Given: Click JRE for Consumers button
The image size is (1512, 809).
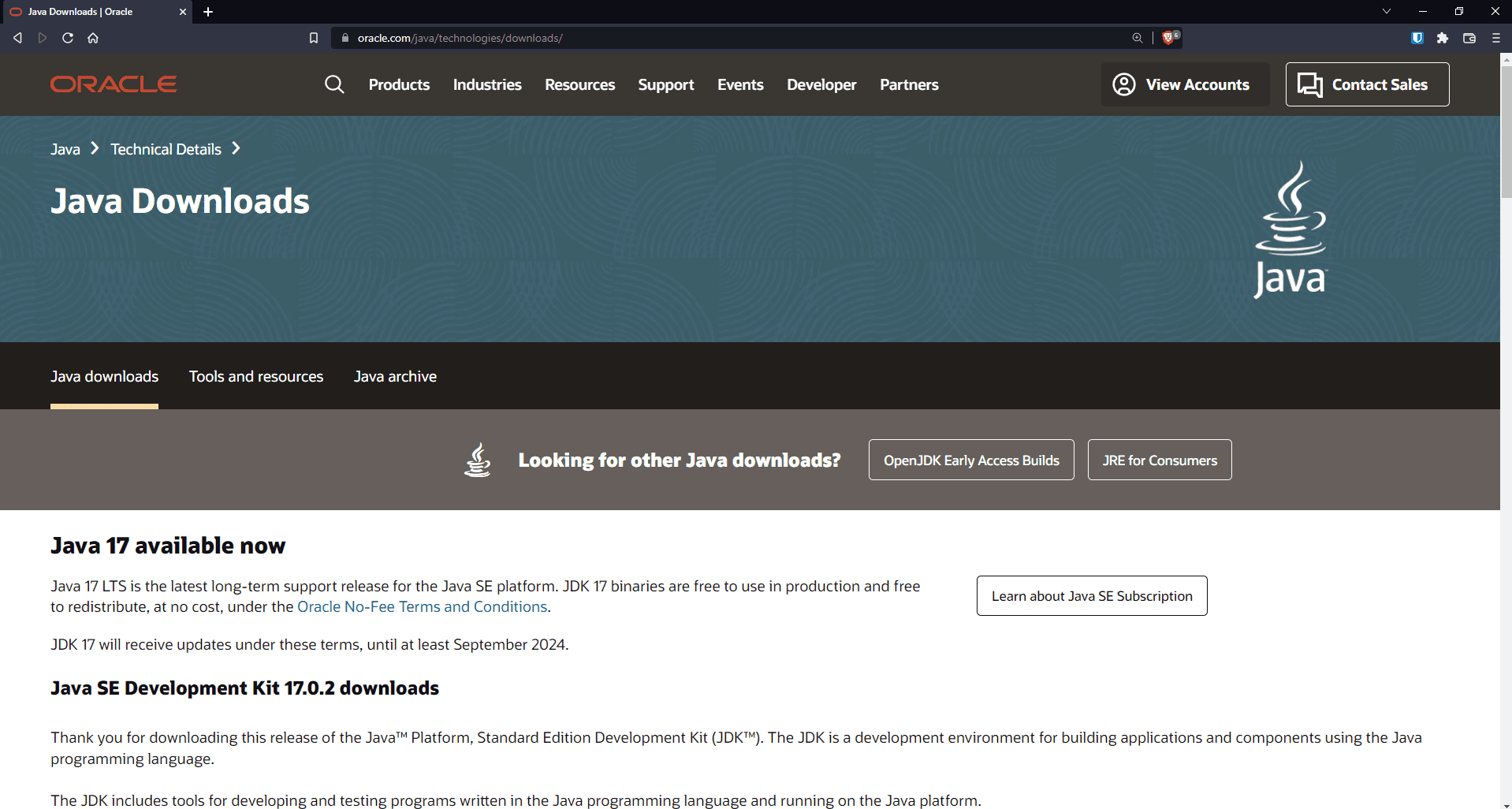Looking at the screenshot, I should [x=1160, y=460].
